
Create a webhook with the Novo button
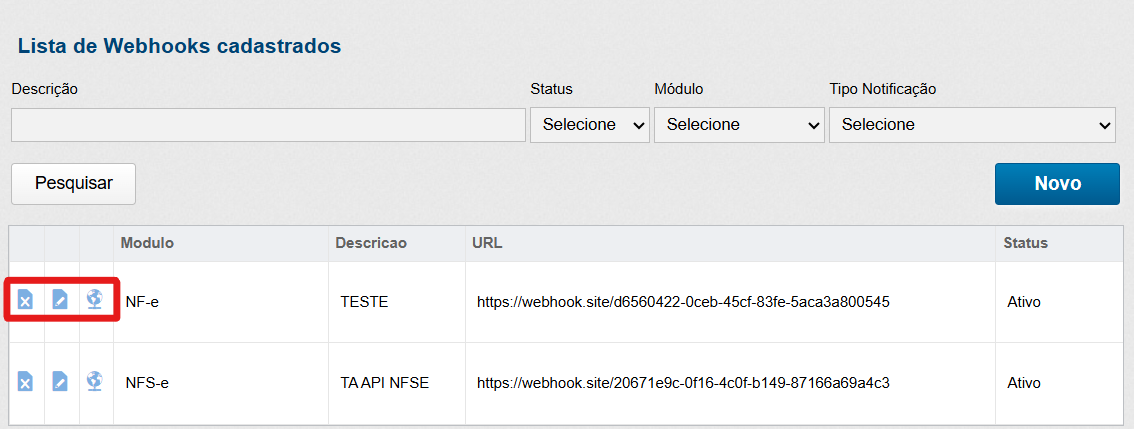coord(1057,184)
